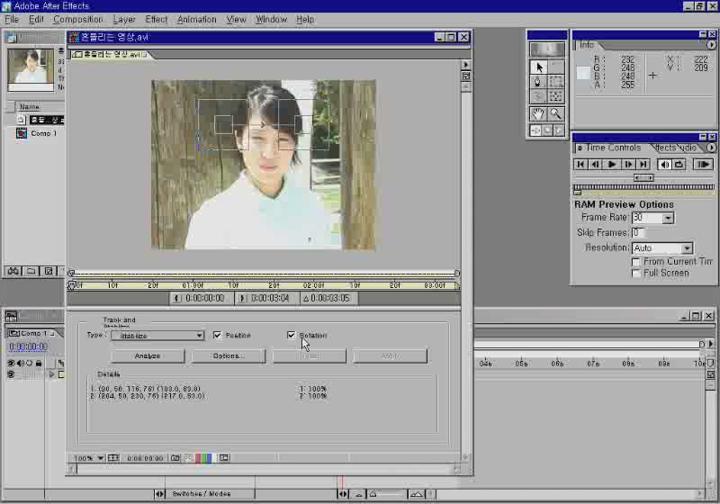Open the Animation menu
The image size is (720, 504).
pos(197,19)
